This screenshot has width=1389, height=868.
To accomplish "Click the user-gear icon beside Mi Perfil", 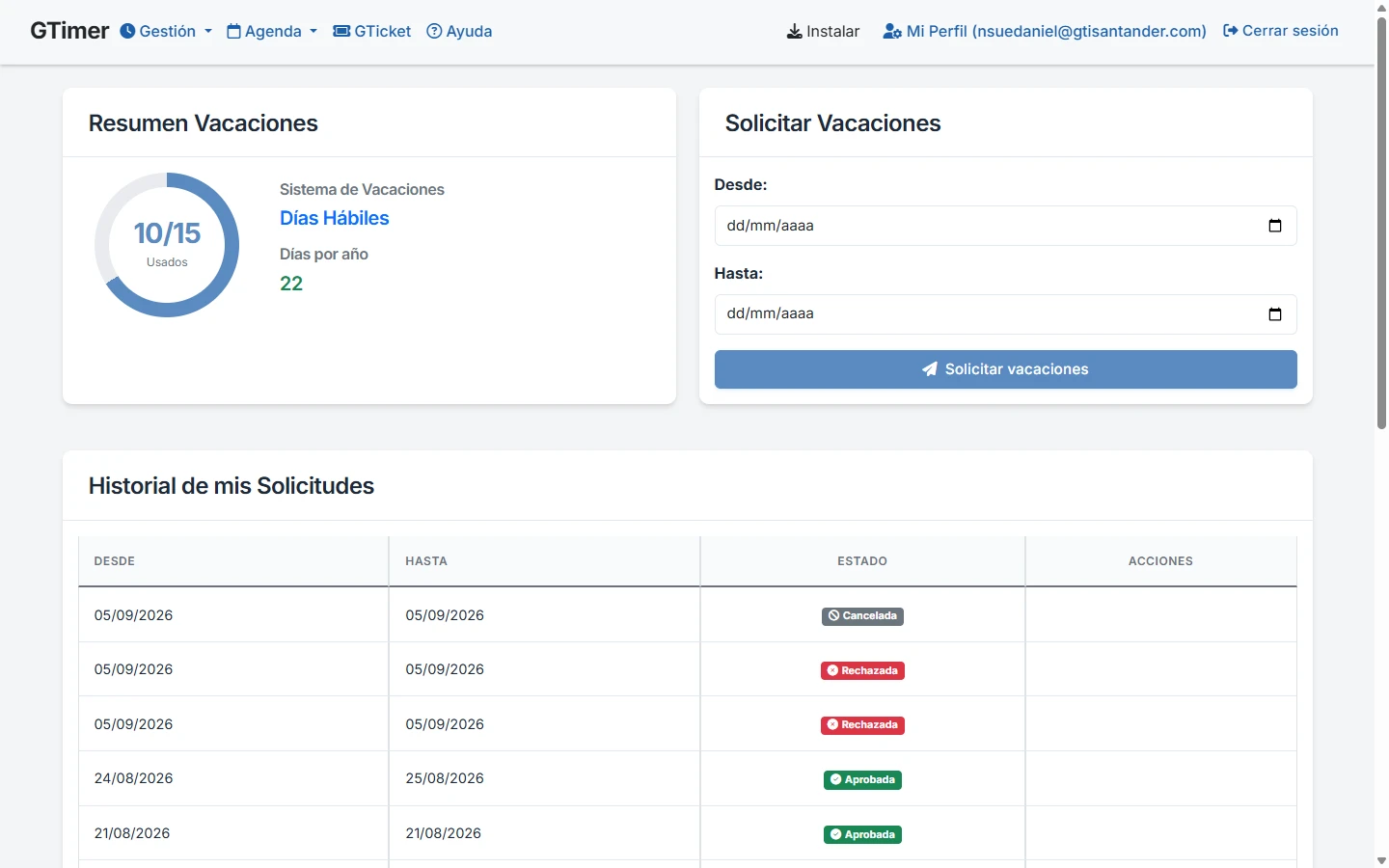I will tap(892, 31).
